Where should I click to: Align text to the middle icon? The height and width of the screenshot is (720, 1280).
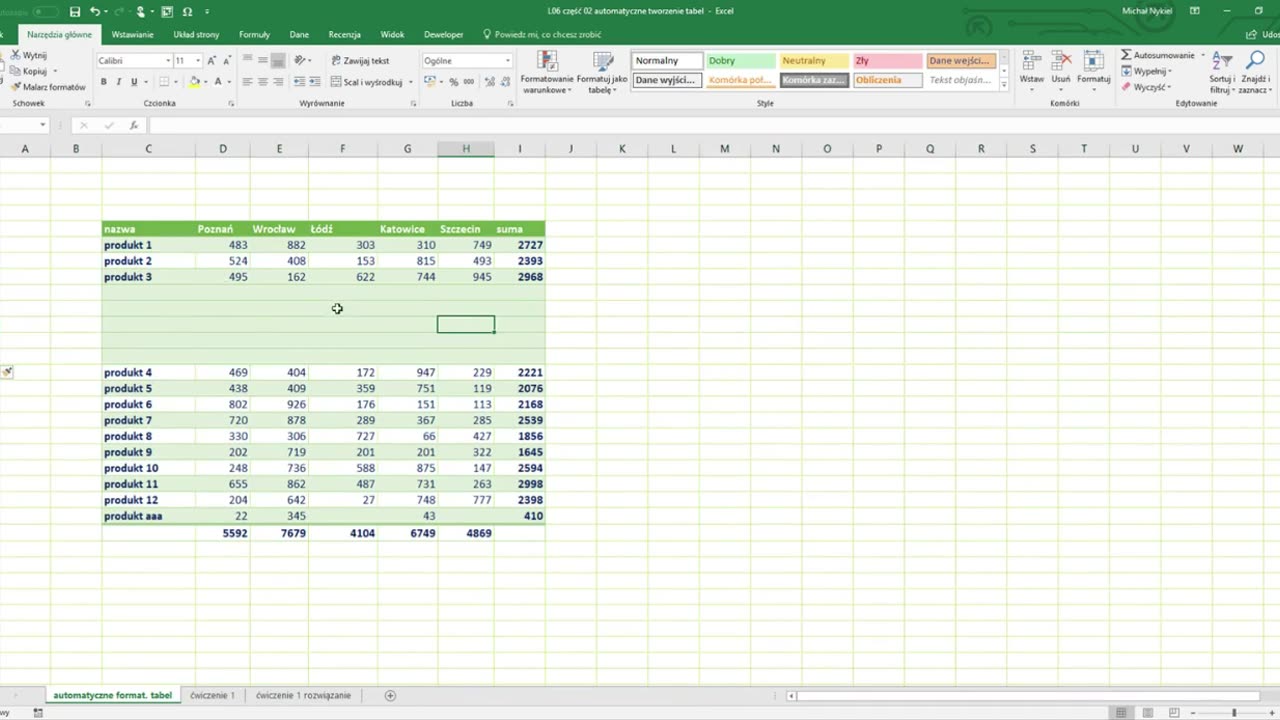(263, 61)
